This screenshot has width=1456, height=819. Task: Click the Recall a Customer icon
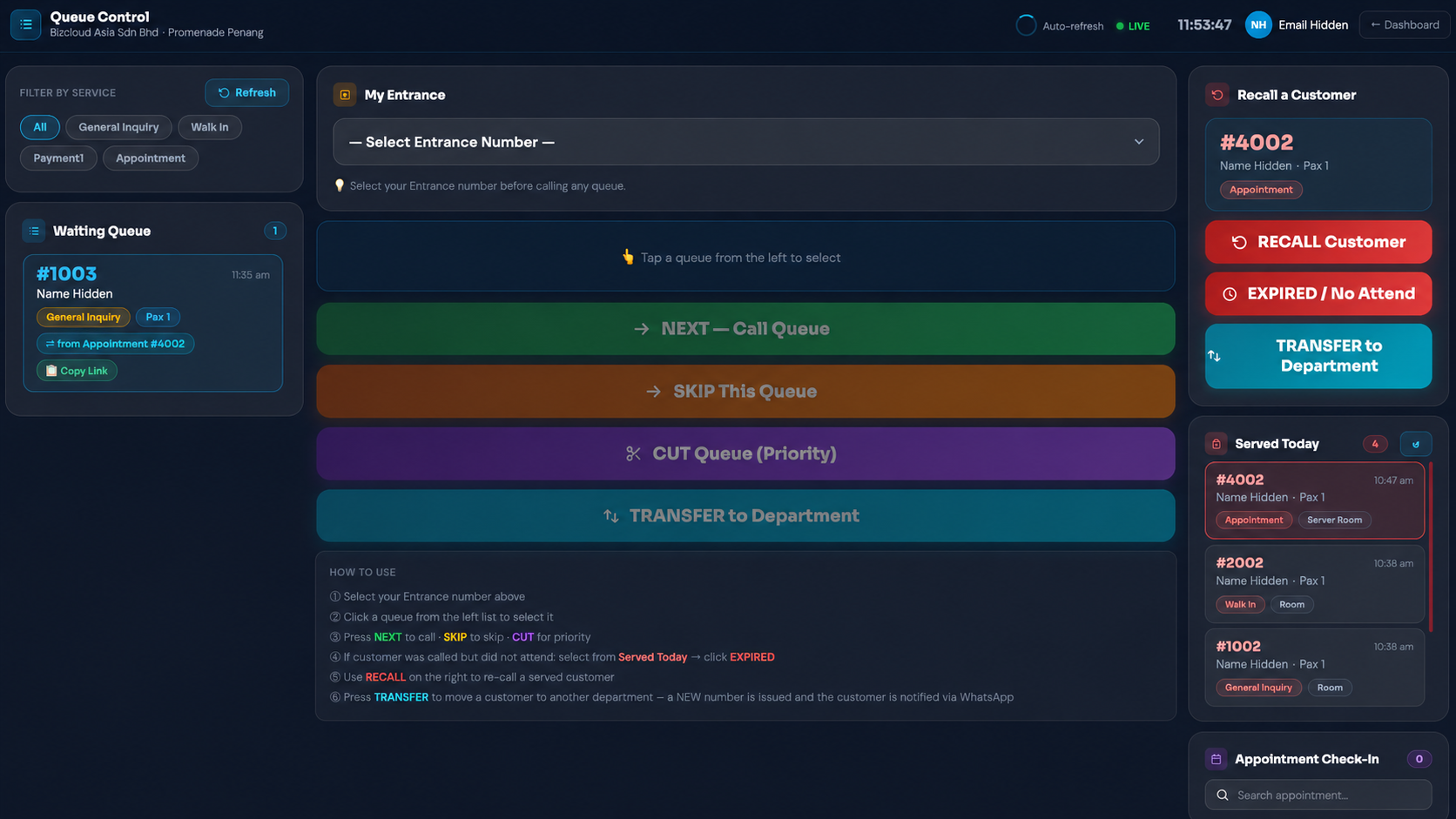(1217, 95)
